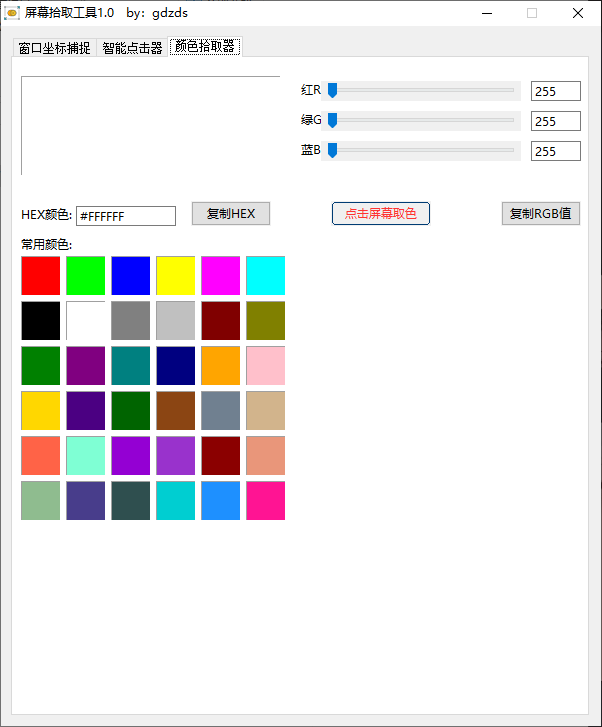Select the dark violet swatch
The image size is (602, 727).
(131, 455)
